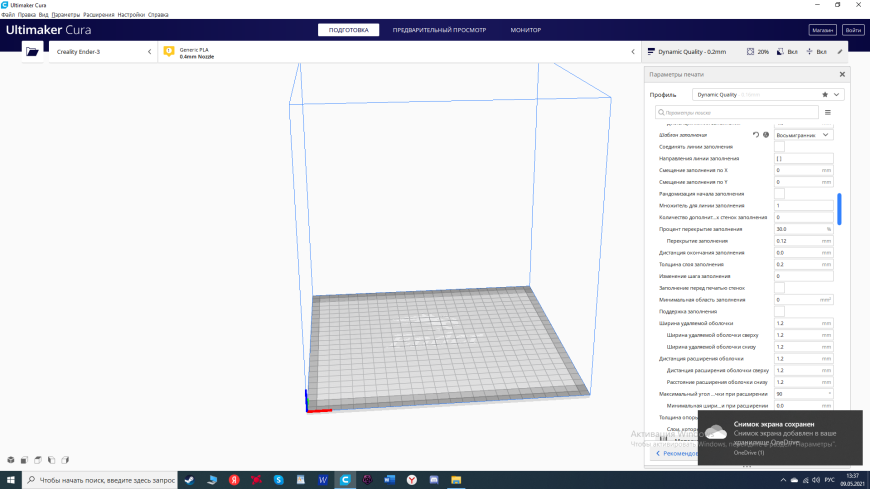870x489 pixels.
Task: Open settings visibility hamburger menu
Action: coord(828,113)
